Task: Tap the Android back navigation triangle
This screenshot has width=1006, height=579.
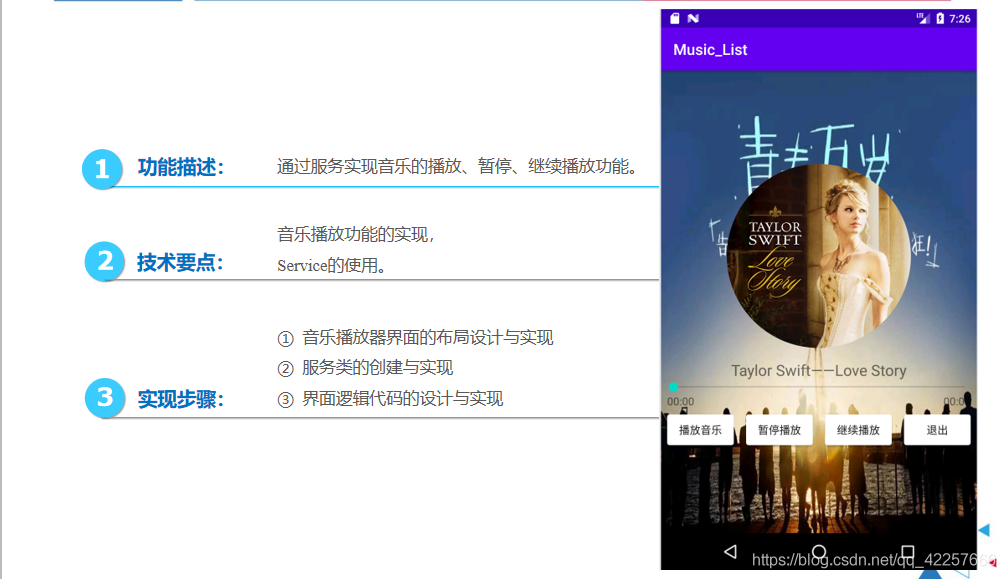Action: coord(730,551)
